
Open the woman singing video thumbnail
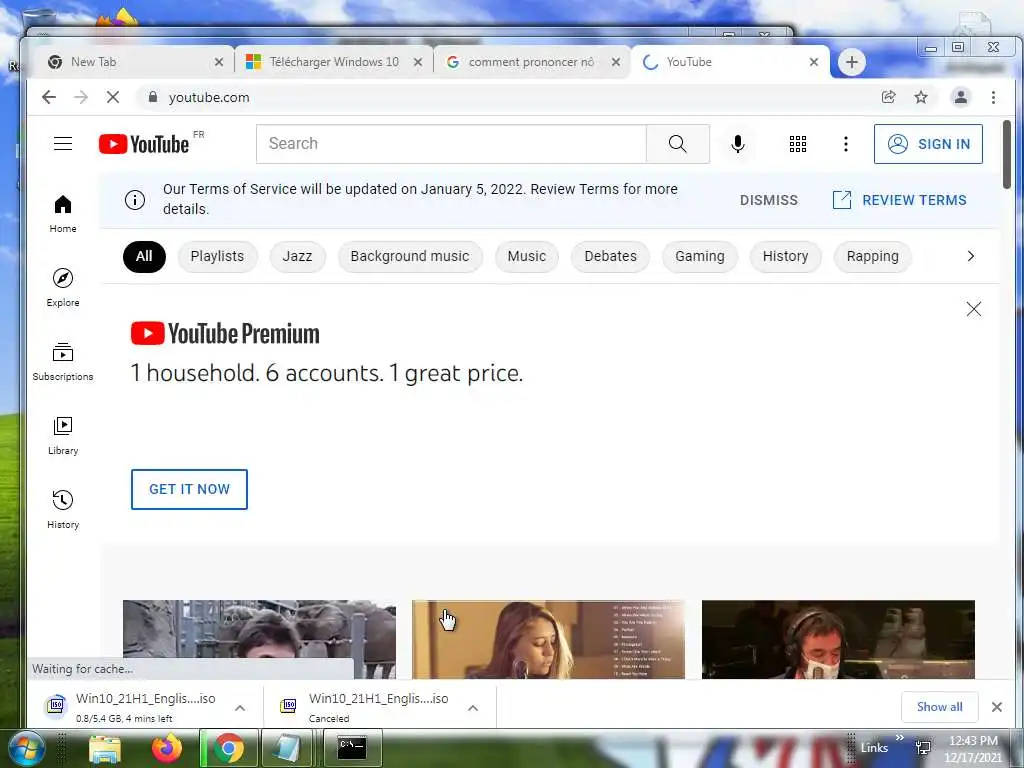click(x=549, y=639)
